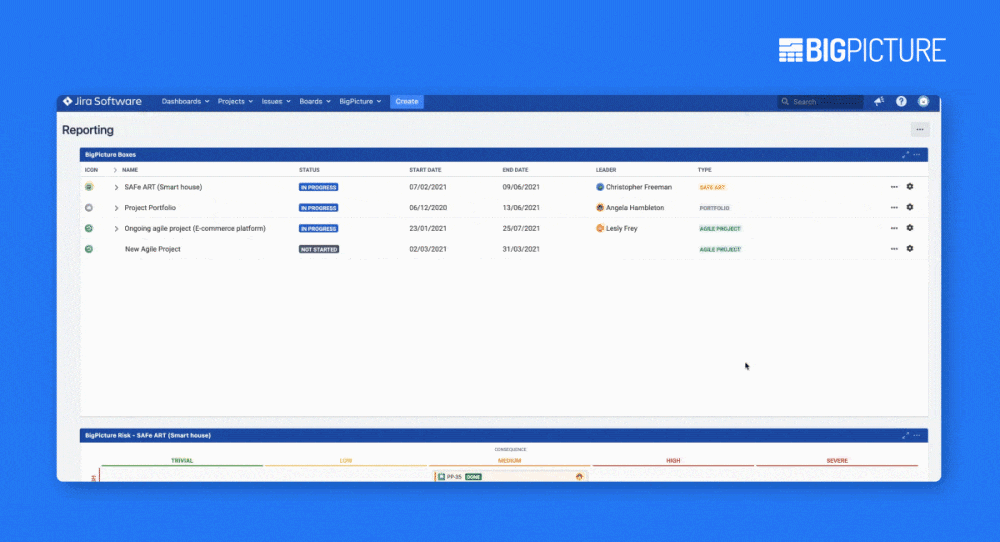Open the Boards dropdown menu
Screen dimensions: 1000x542
click(x=315, y=101)
